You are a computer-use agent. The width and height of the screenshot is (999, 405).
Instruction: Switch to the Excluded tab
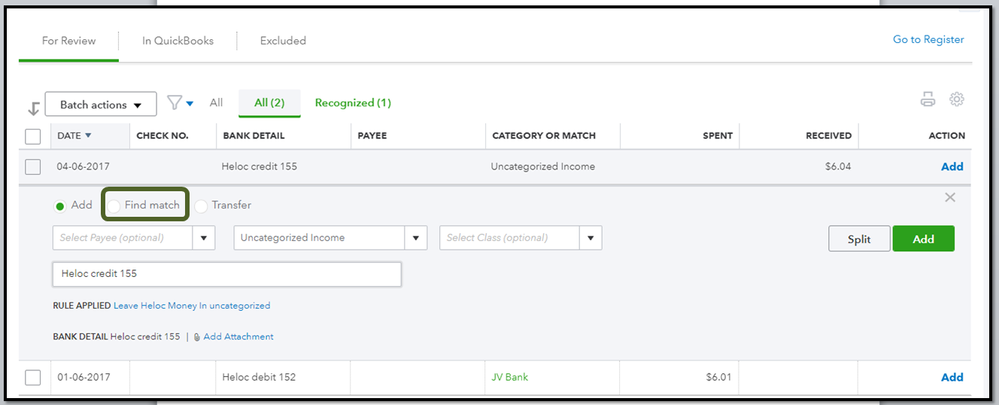tap(283, 41)
